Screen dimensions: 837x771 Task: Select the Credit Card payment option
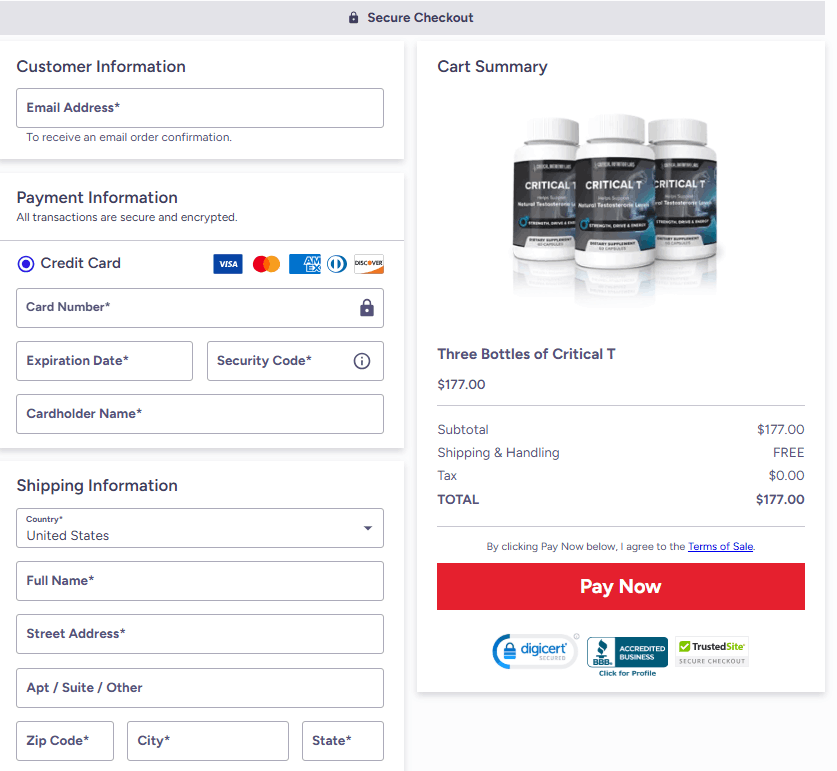(x=25, y=263)
